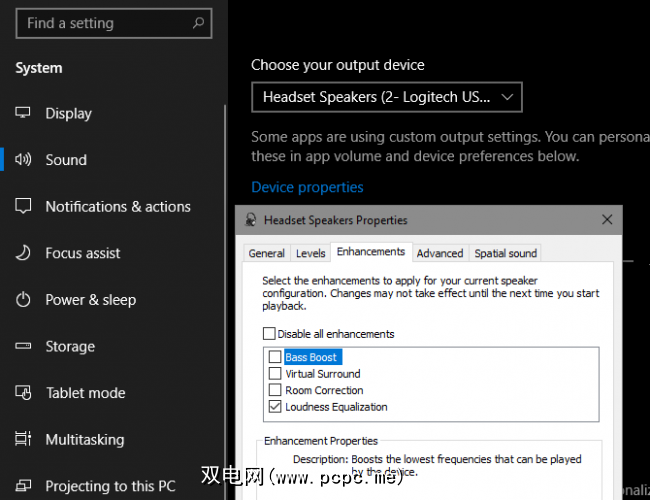
Task: Click the Notifications & actions icon
Action: click(x=24, y=207)
